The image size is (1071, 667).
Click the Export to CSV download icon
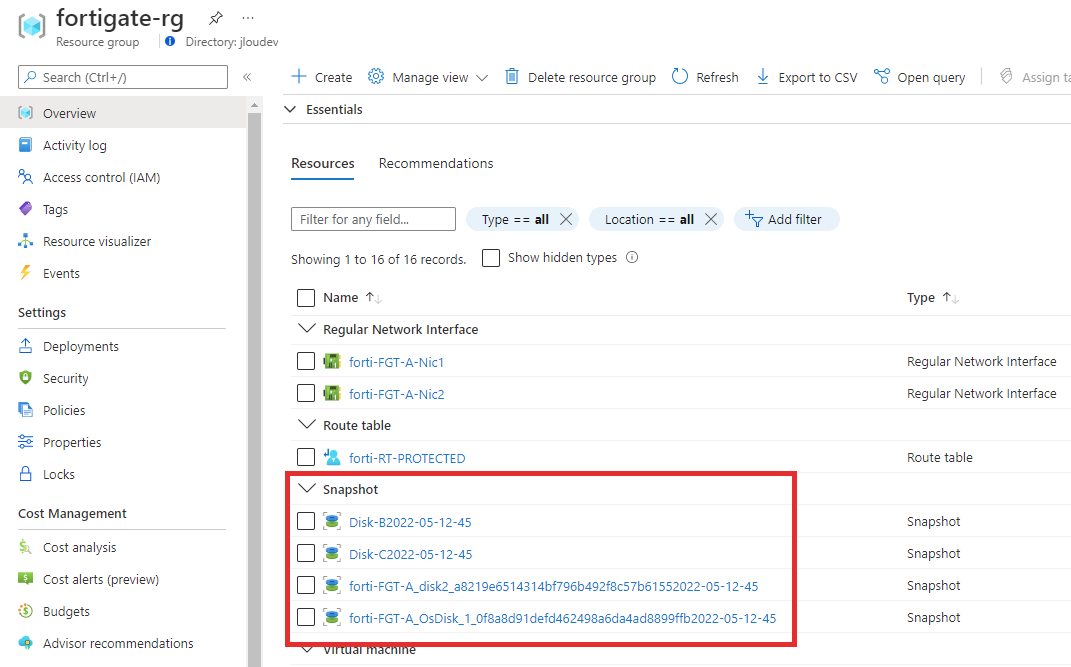pos(763,76)
